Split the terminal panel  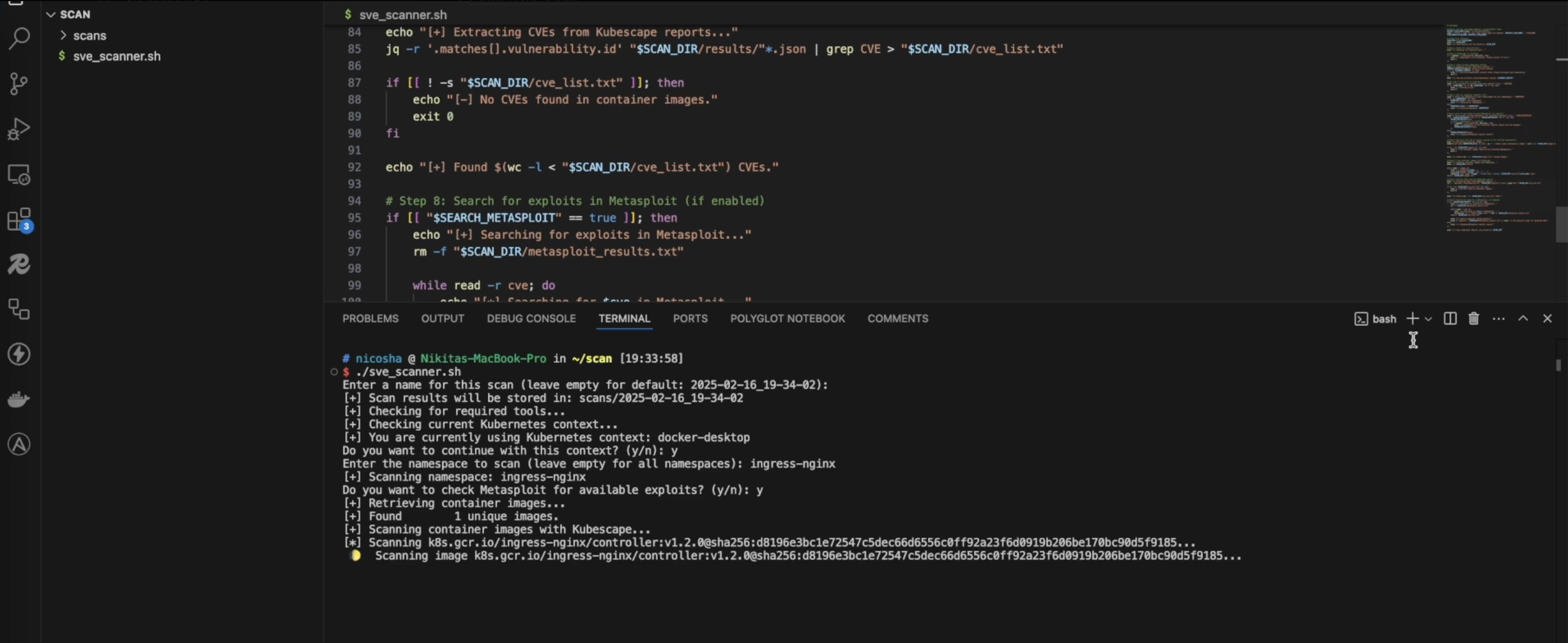point(1450,319)
